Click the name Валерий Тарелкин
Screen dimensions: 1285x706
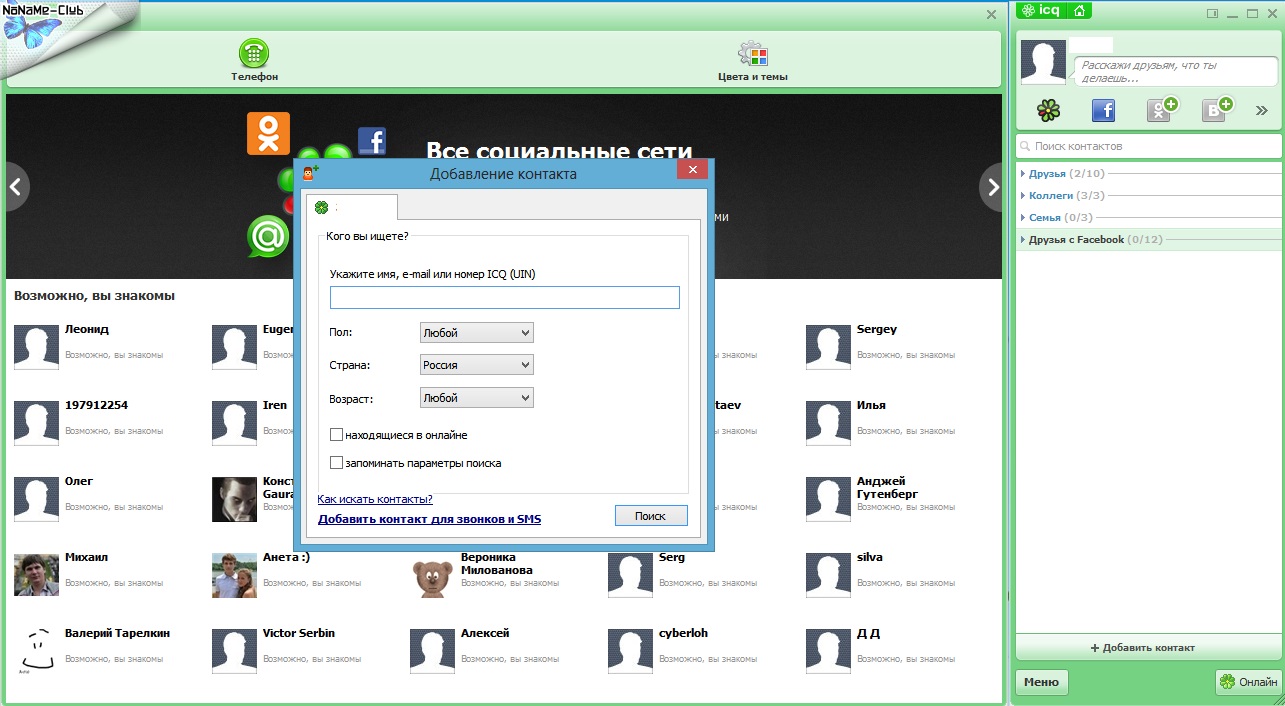tap(118, 633)
